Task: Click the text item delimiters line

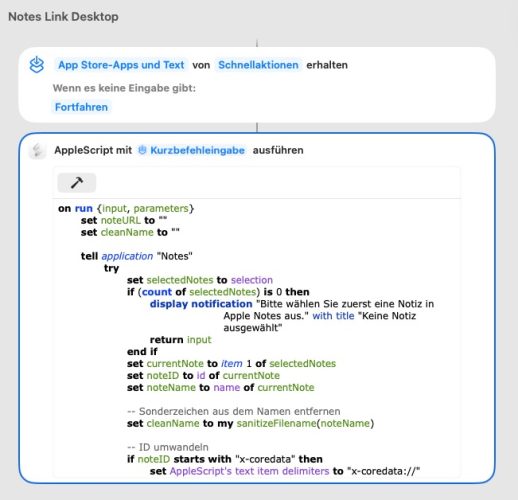Action: (285, 471)
